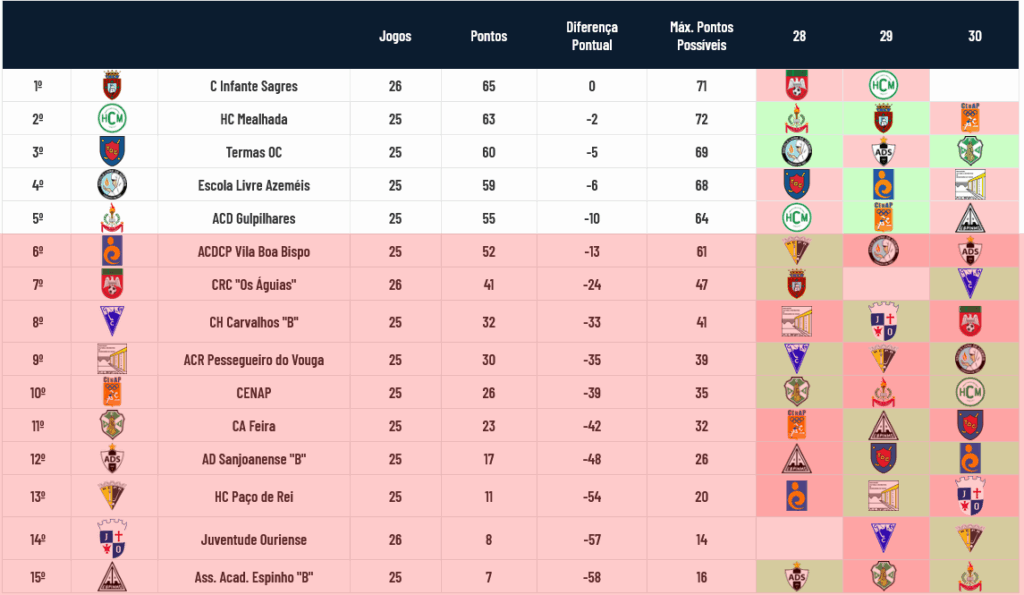Click the CRC Os Águias red crest in row 7
The image size is (1024, 595).
[x=112, y=284]
